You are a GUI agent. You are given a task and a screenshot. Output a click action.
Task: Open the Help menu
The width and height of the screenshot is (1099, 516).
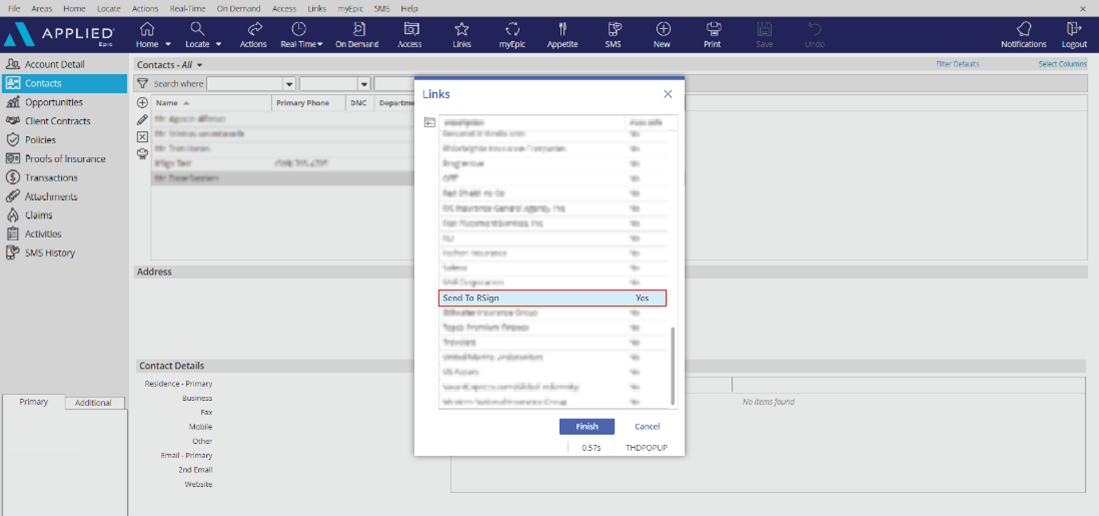(409, 8)
